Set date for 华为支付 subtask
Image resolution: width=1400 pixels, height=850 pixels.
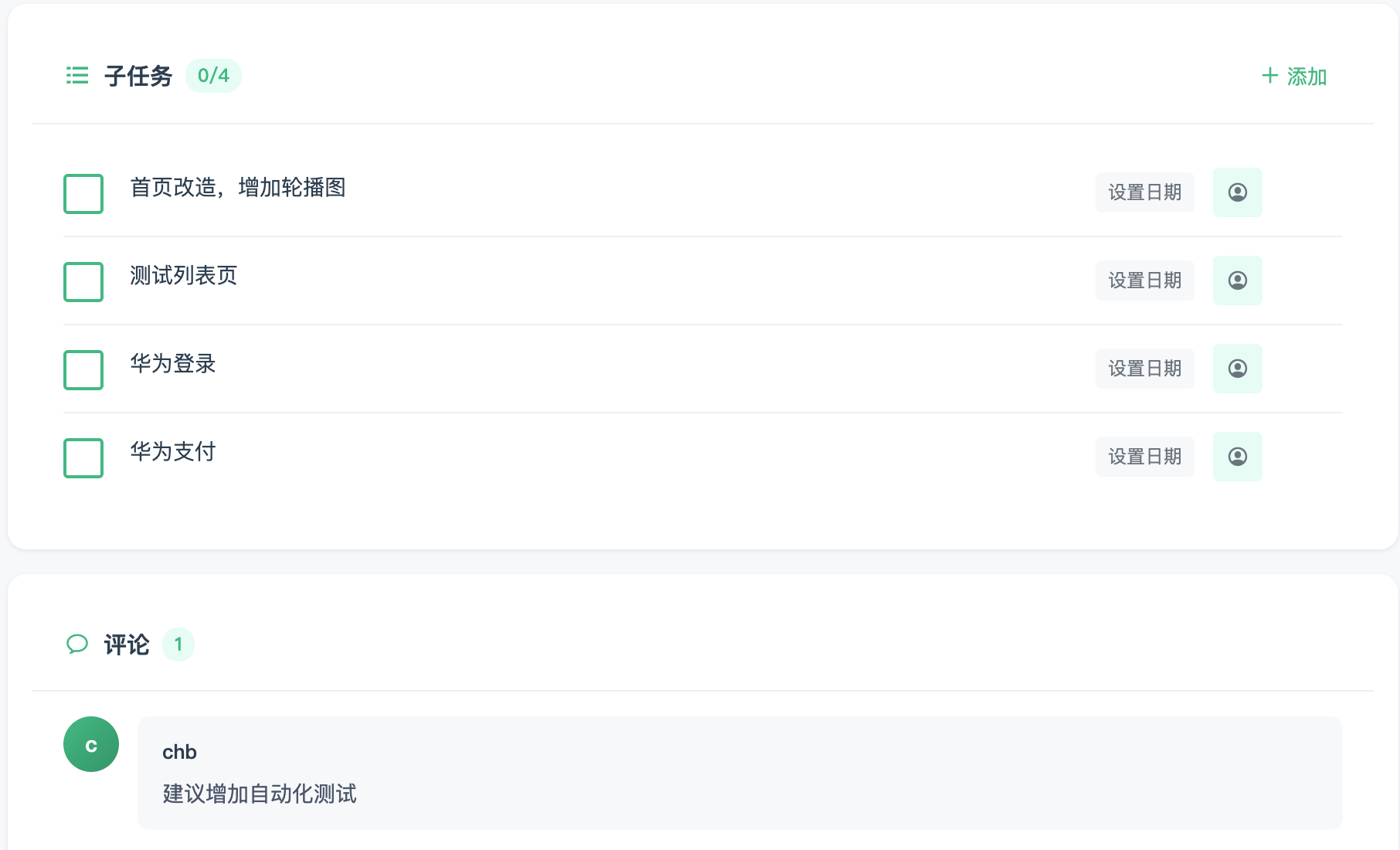(1144, 457)
